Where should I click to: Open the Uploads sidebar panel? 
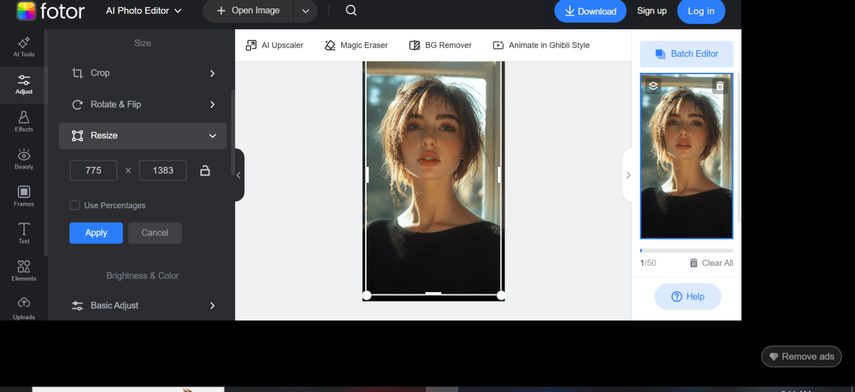[24, 309]
